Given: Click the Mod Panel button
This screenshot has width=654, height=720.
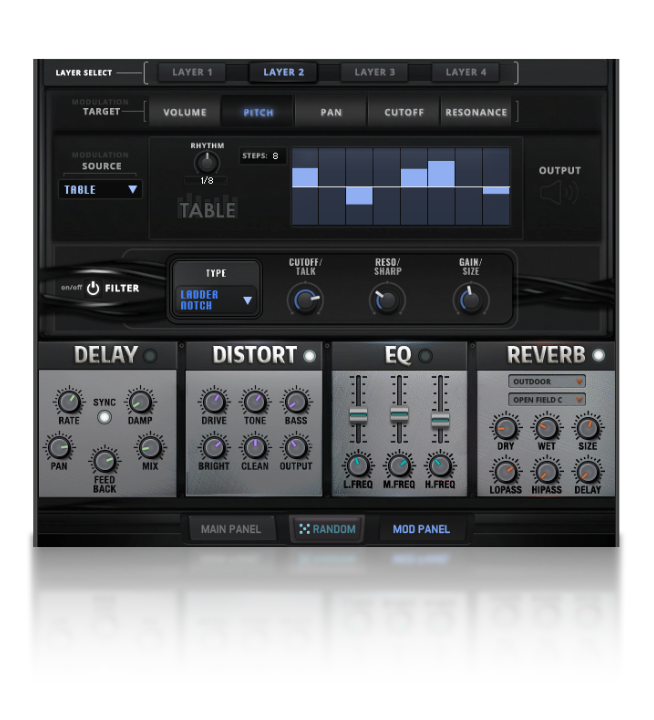Looking at the screenshot, I should point(421,529).
